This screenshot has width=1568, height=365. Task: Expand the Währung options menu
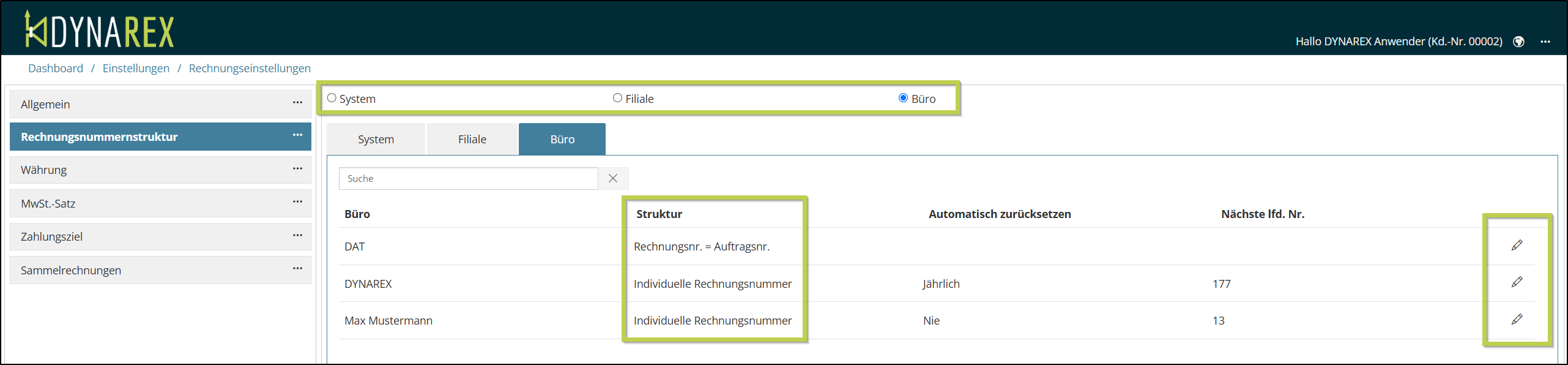pos(297,168)
